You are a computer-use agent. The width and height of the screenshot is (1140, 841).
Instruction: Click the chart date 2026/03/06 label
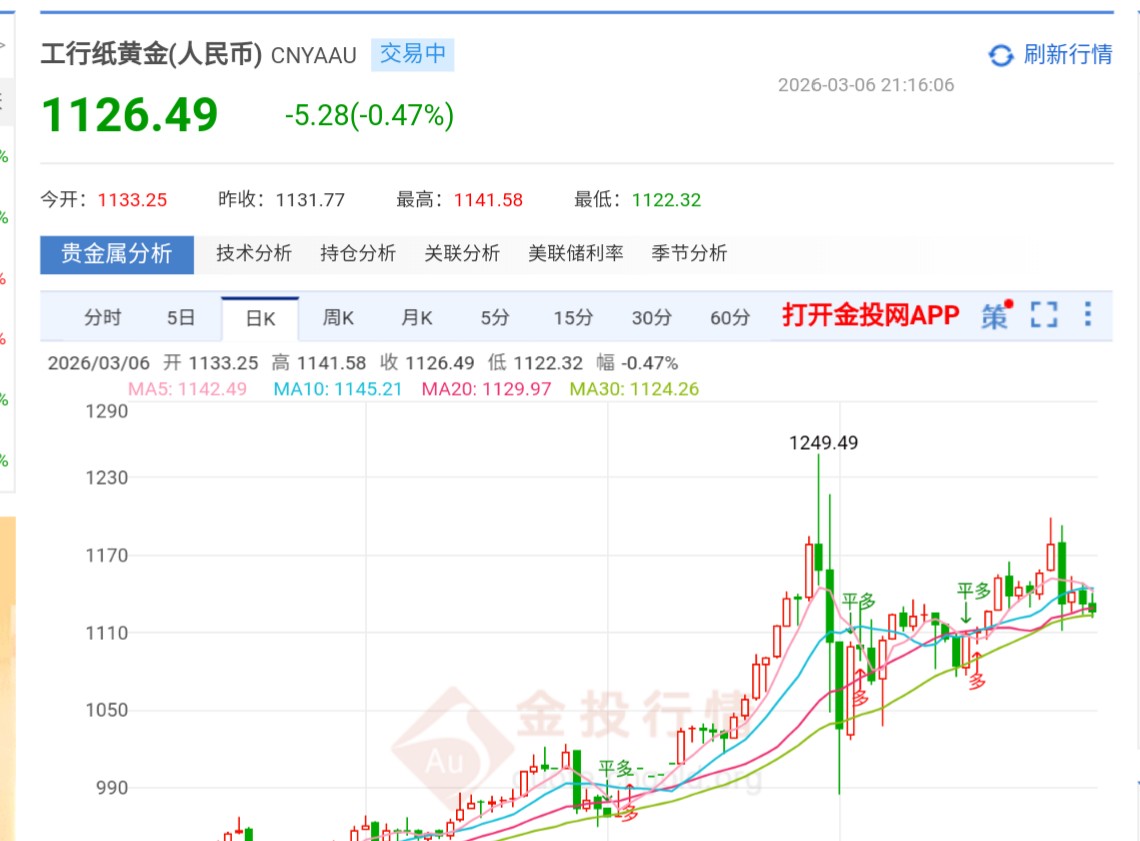click(x=99, y=363)
